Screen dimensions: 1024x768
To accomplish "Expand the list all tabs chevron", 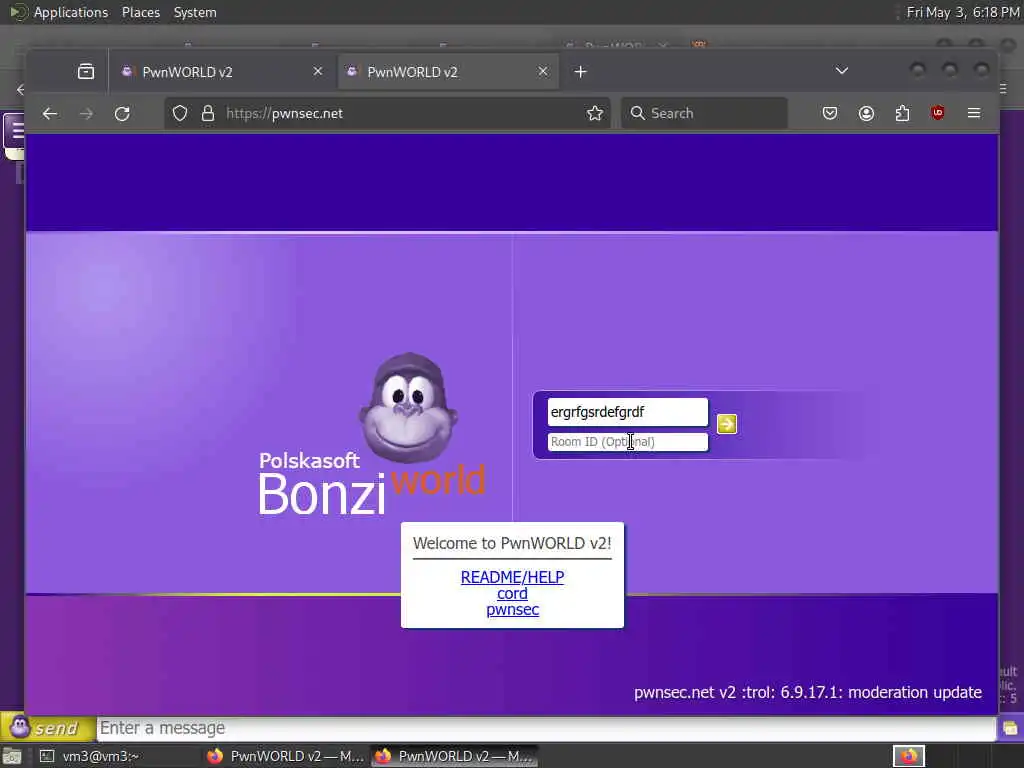I will (842, 71).
